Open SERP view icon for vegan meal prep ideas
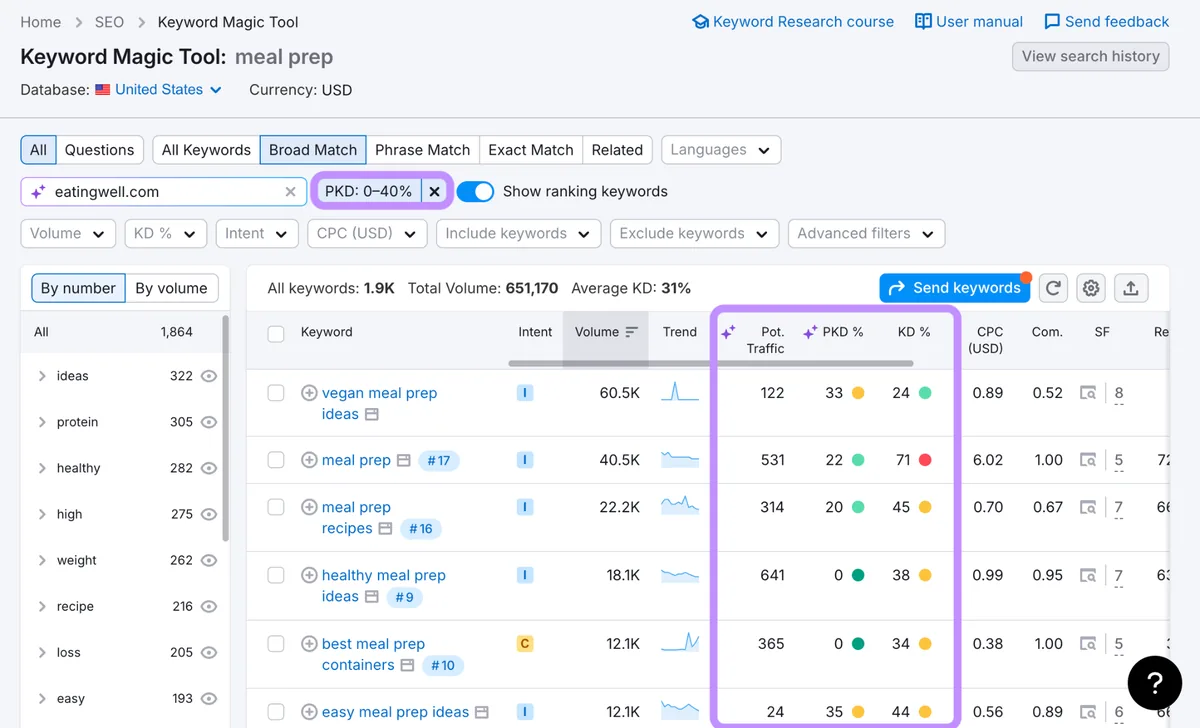Image resolution: width=1200 pixels, height=728 pixels. point(371,414)
